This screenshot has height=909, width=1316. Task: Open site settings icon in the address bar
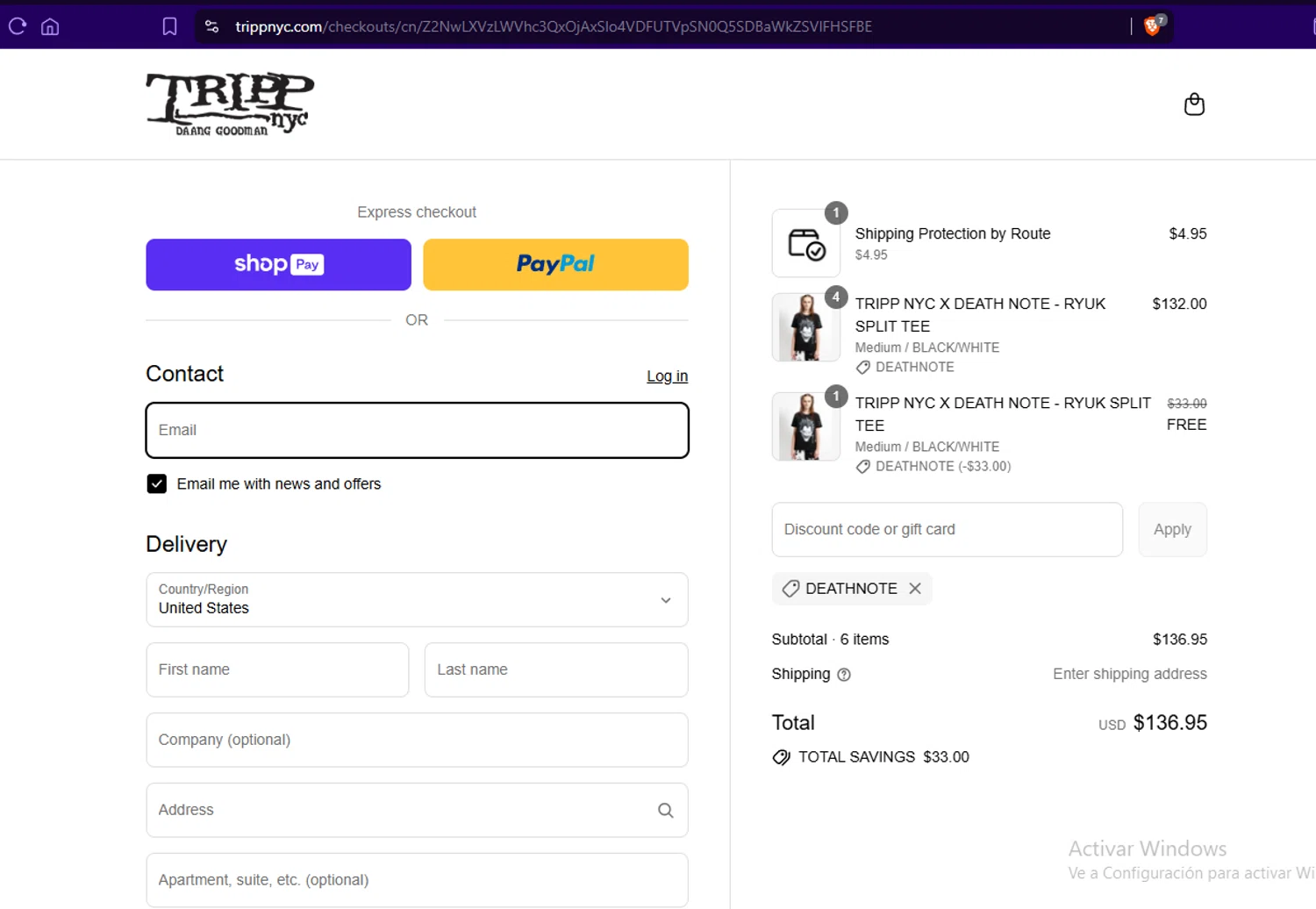[211, 26]
